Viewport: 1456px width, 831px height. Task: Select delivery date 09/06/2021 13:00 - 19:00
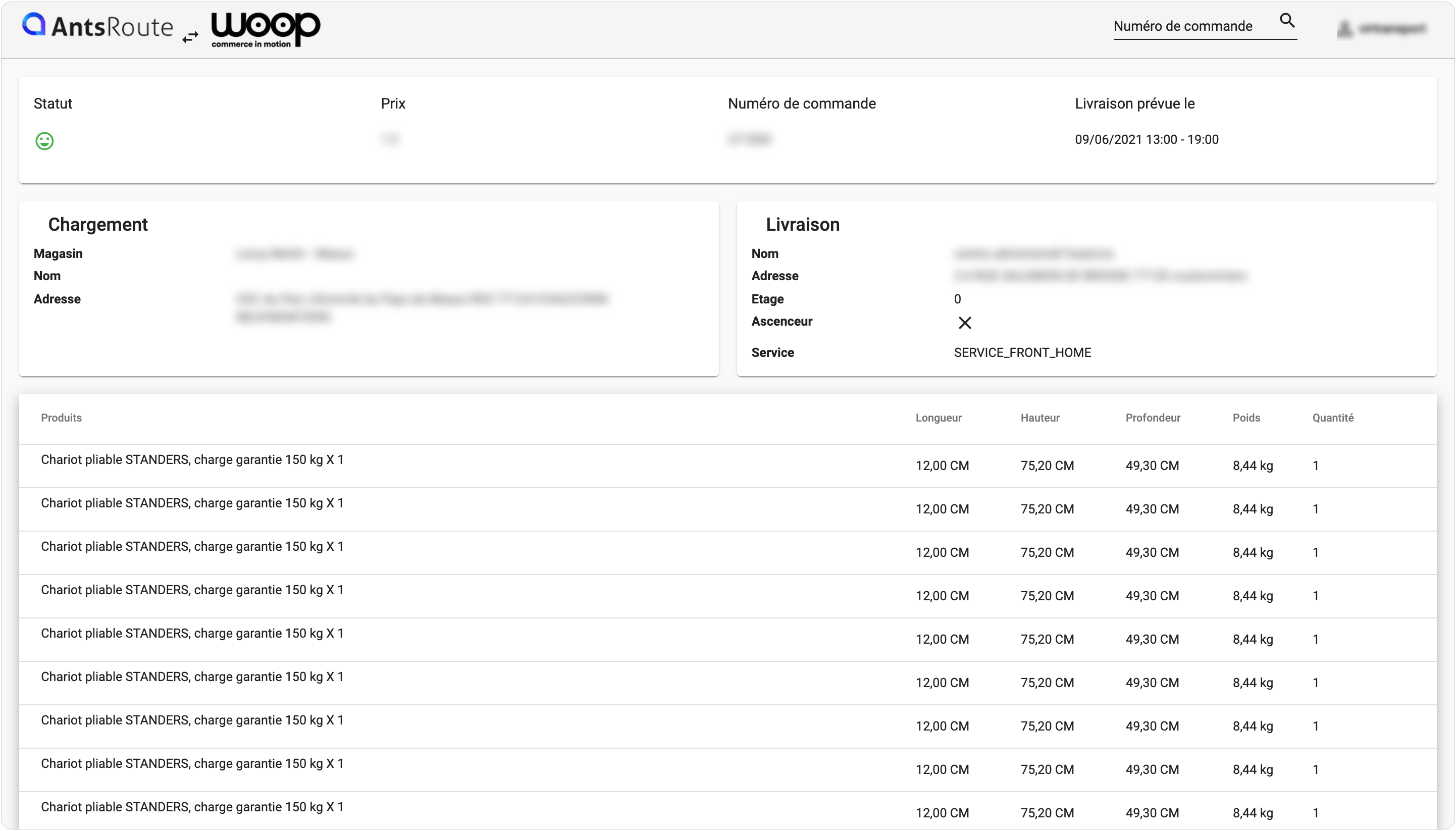(x=1146, y=140)
